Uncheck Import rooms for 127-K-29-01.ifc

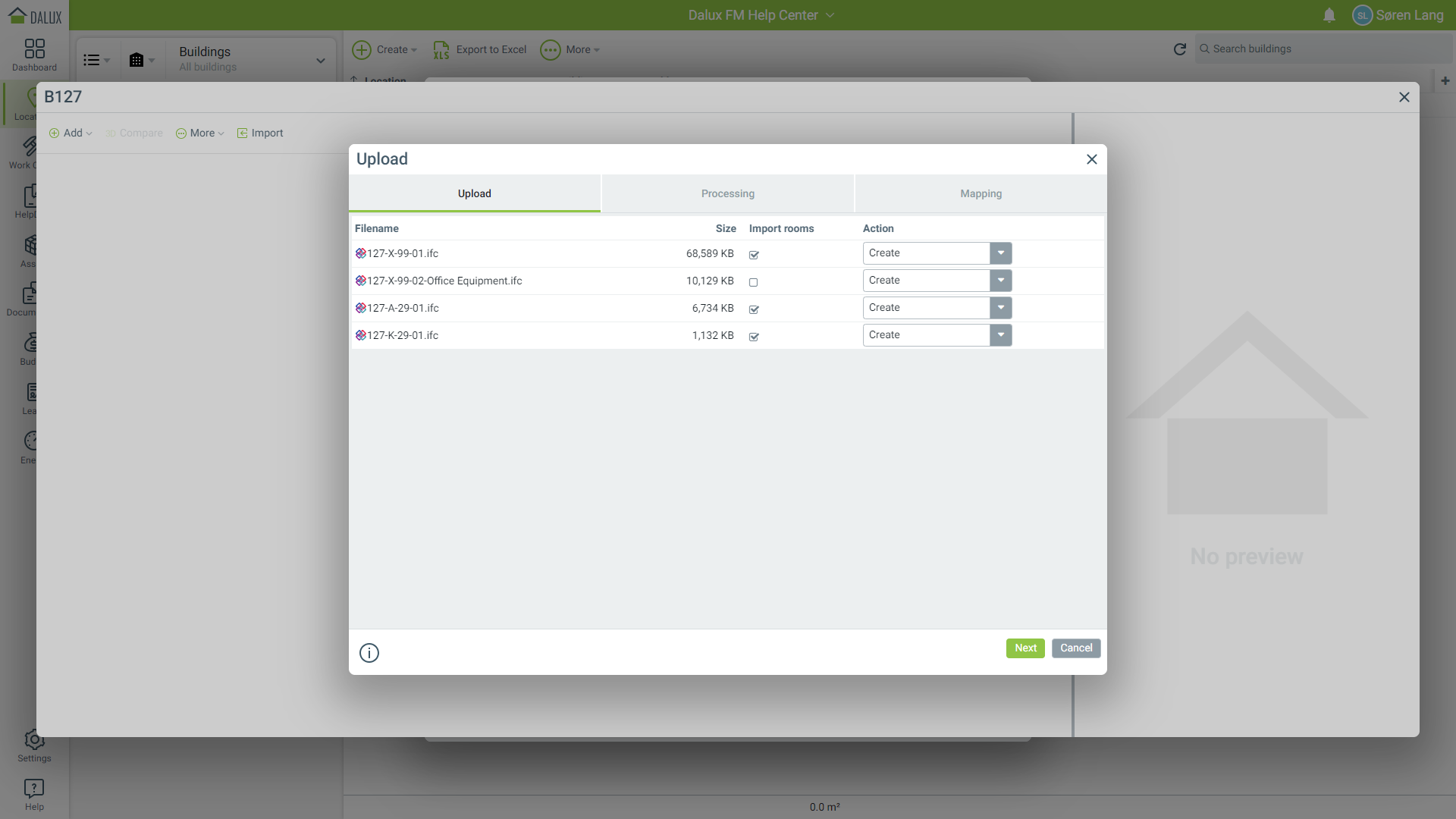(754, 337)
